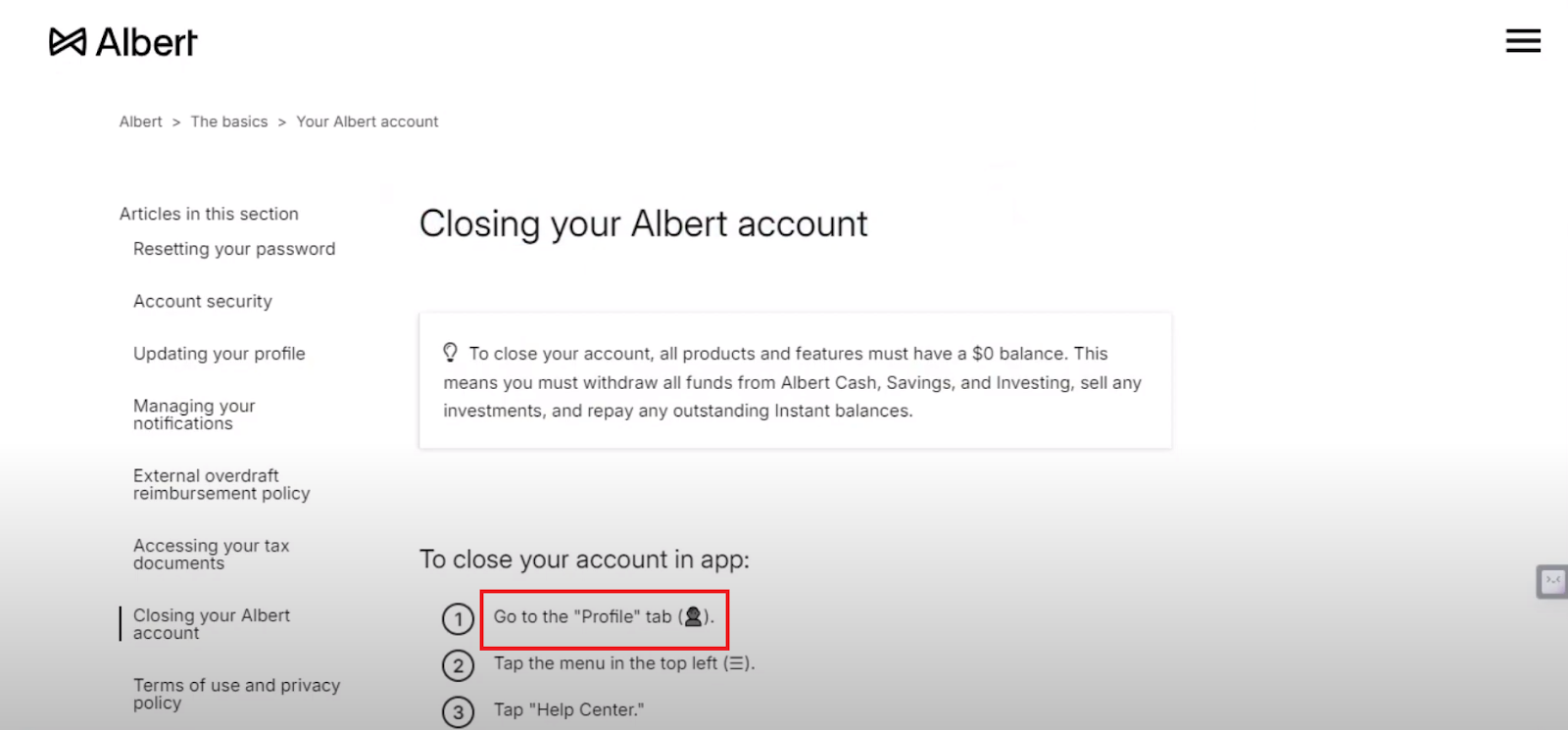Open the hamburger menu at top right
The width and height of the screenshot is (1568, 730).
point(1523,40)
